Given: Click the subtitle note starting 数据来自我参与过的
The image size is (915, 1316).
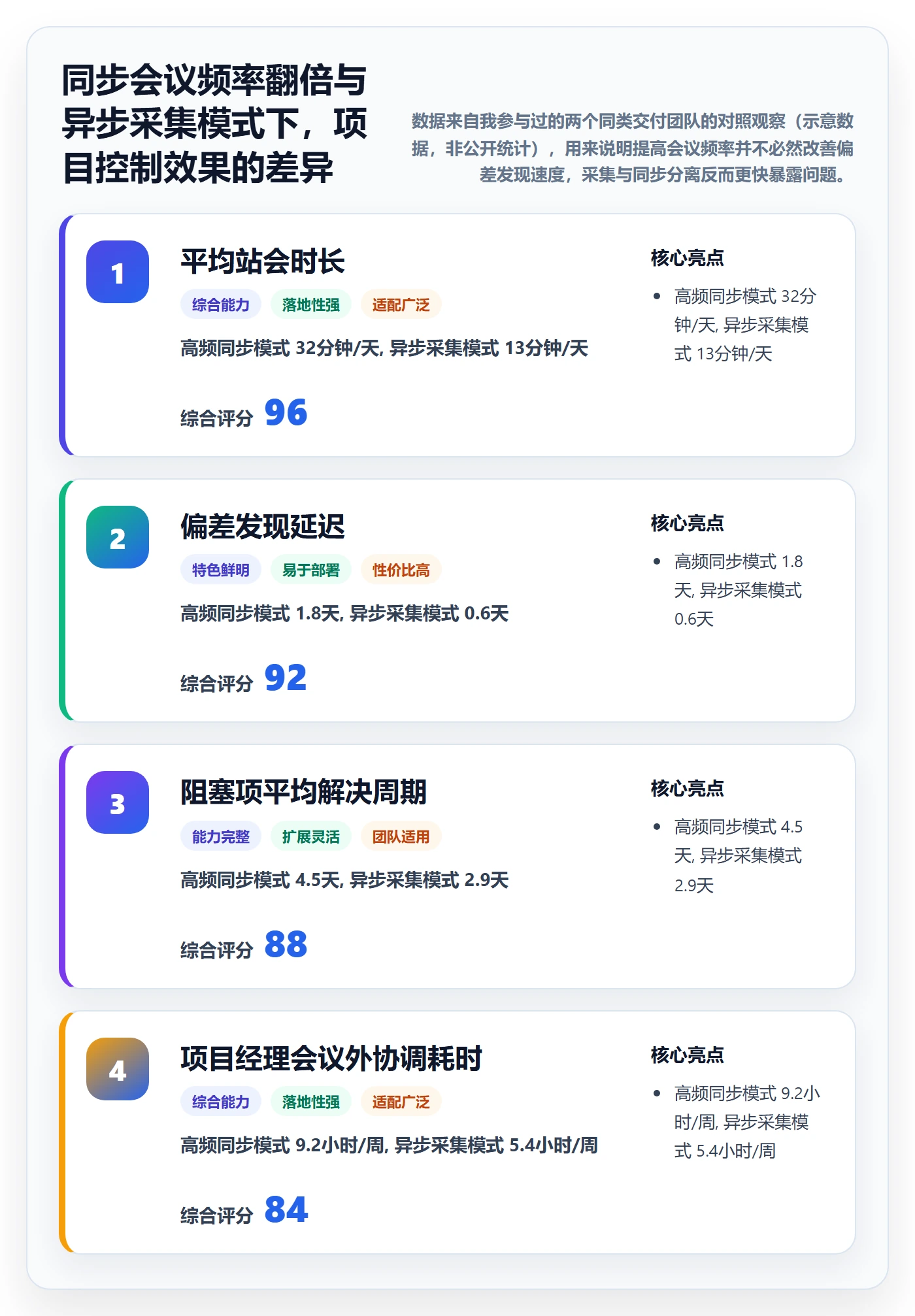Looking at the screenshot, I should [x=633, y=148].
